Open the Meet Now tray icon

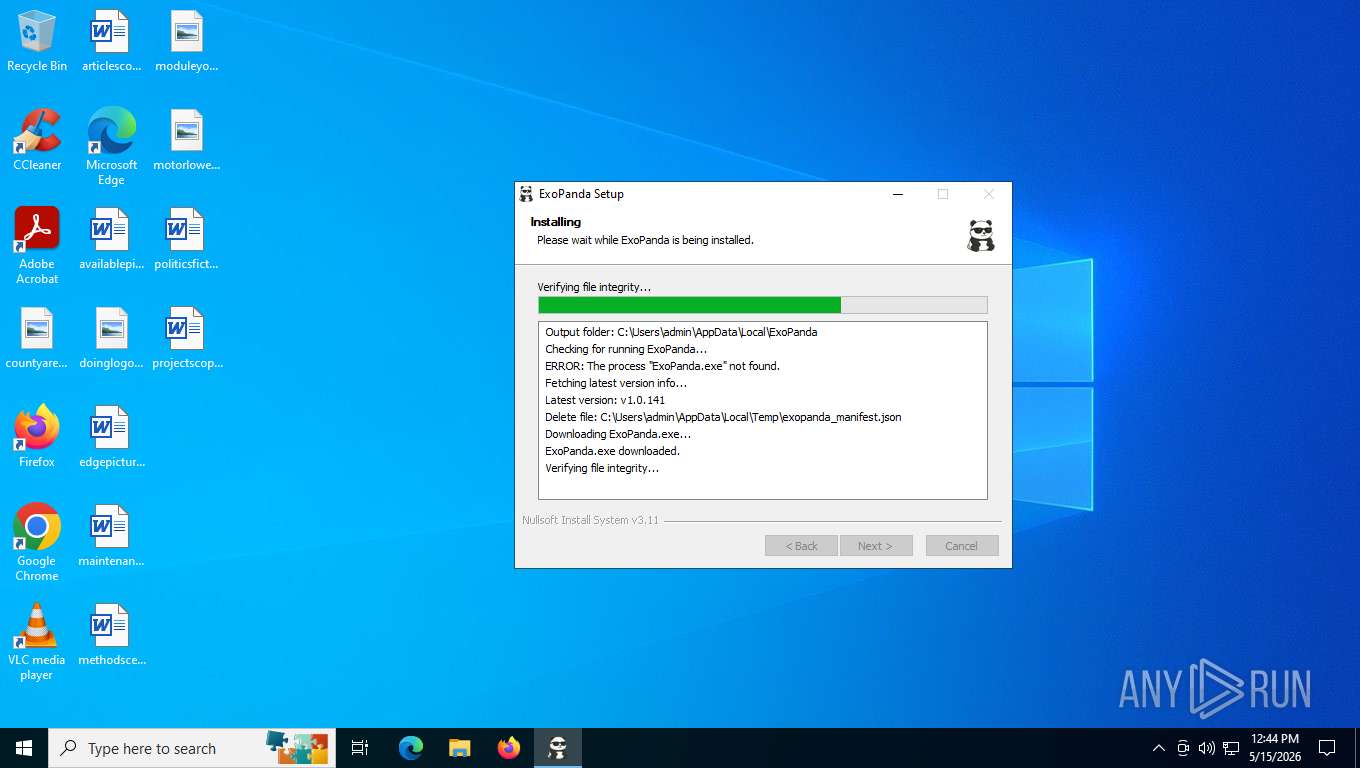1183,748
